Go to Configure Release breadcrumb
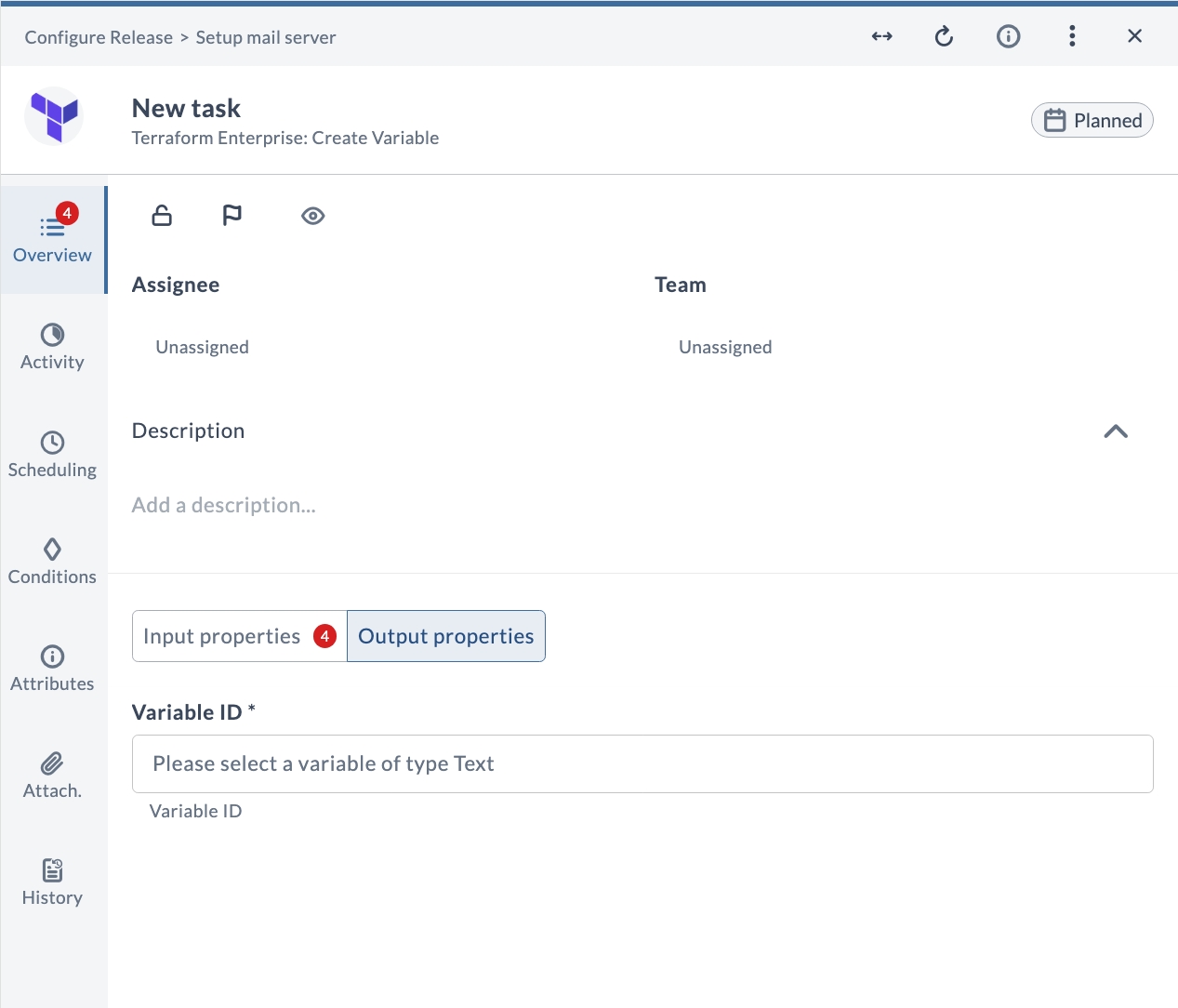 [99, 37]
